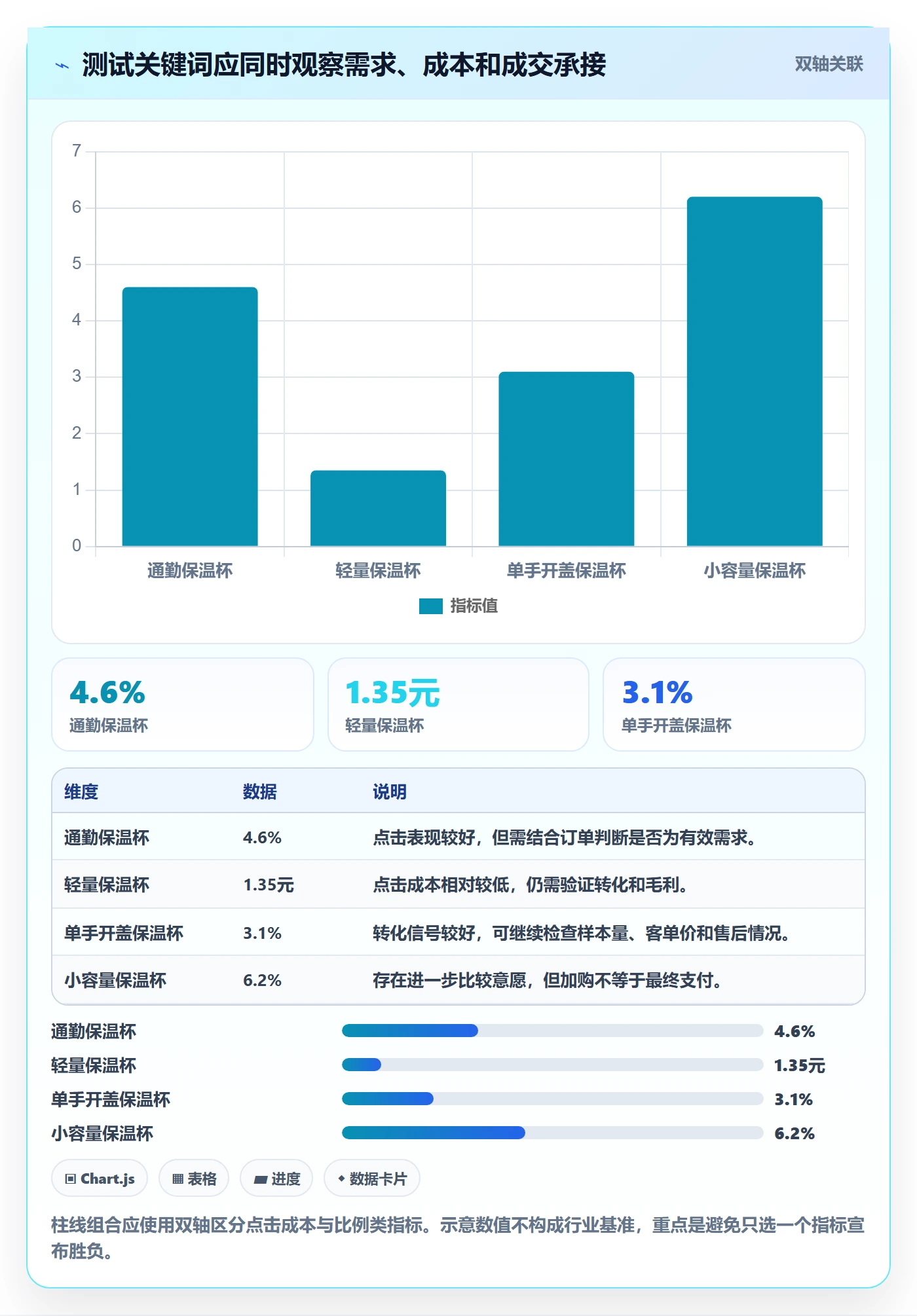Screen dimensions: 917x1316
Task: Click the 维度 column header
Action: point(81,792)
